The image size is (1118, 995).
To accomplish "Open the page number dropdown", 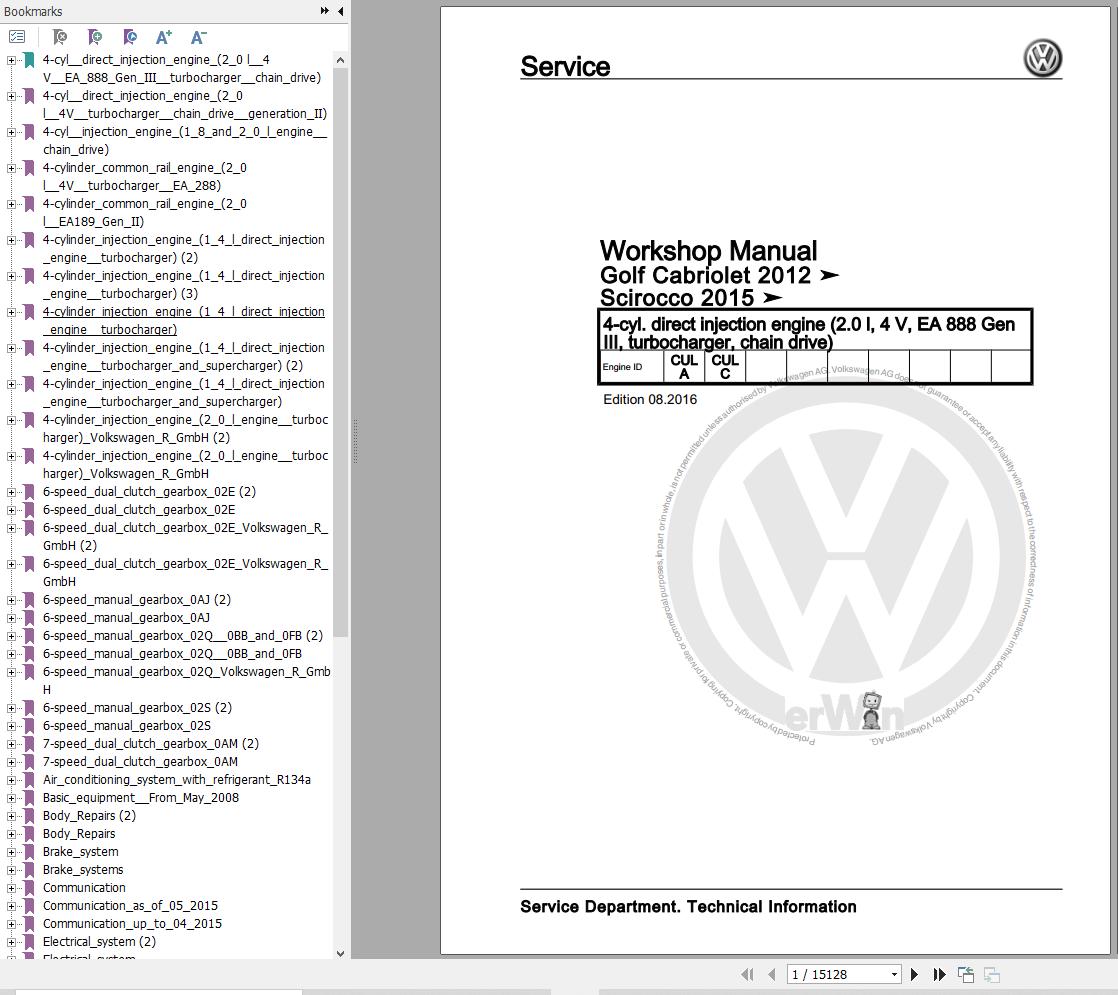I will point(894,974).
